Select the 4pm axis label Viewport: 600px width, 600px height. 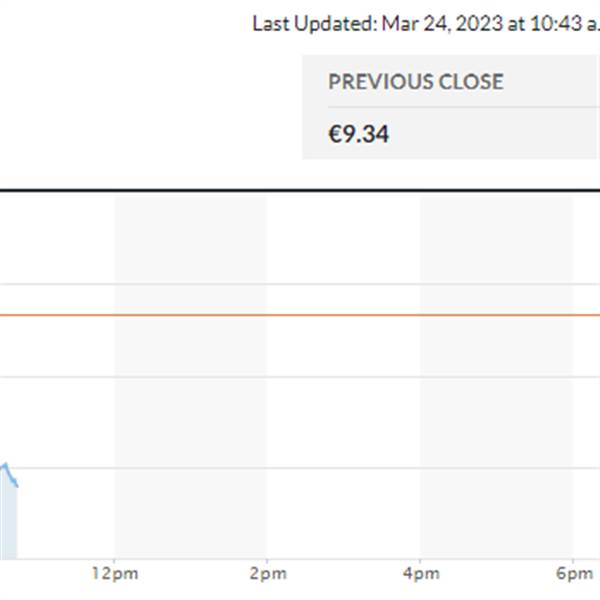[421, 574]
